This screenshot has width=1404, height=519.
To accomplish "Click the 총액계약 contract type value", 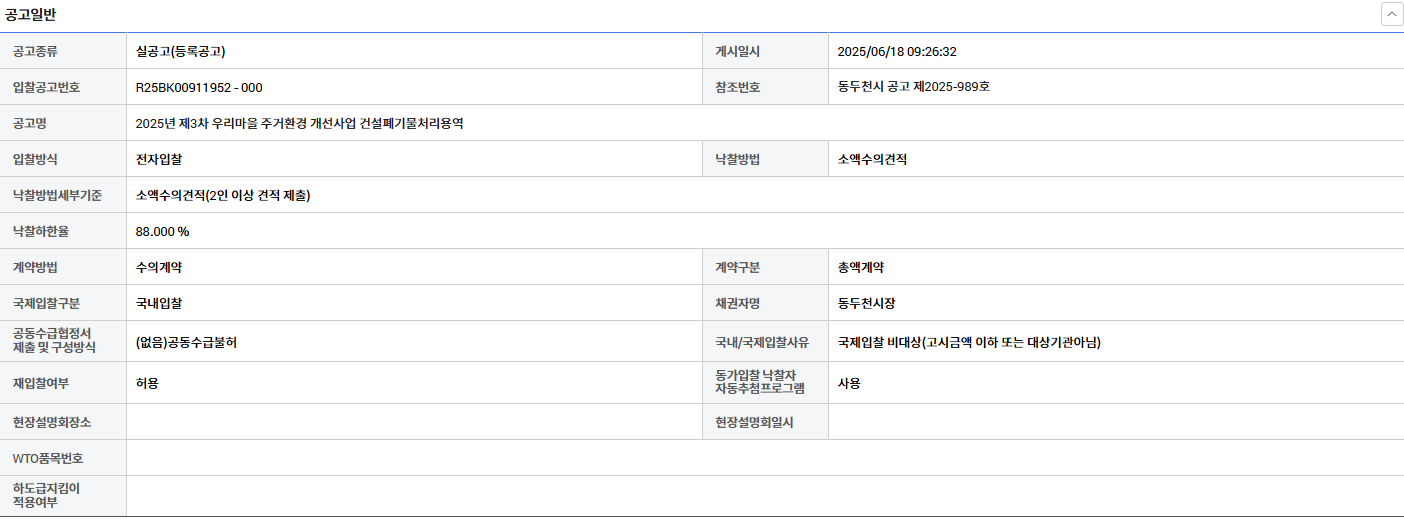I will coord(861,267).
